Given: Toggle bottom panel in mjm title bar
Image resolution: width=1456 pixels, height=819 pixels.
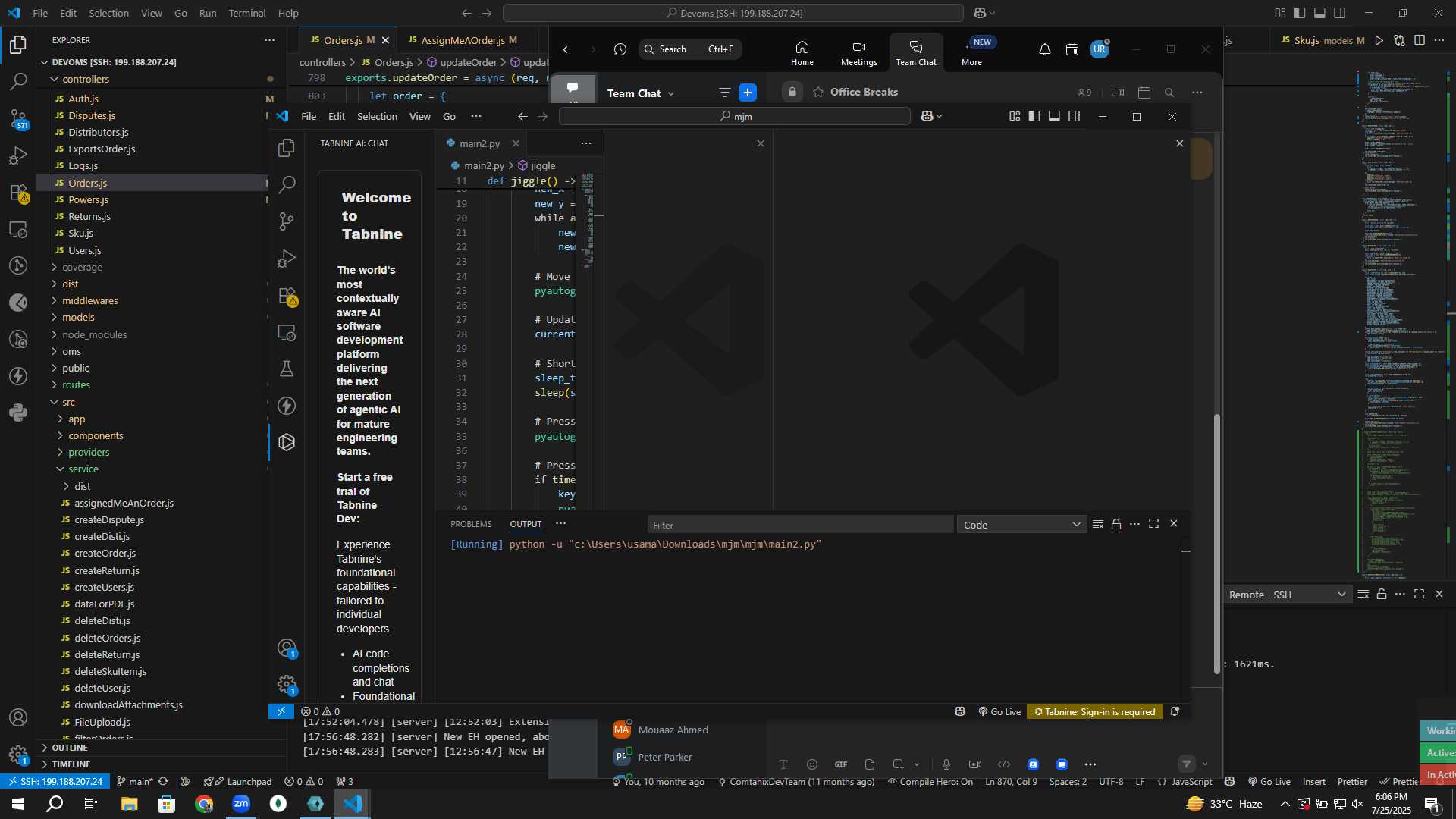Looking at the screenshot, I should 1054,116.
